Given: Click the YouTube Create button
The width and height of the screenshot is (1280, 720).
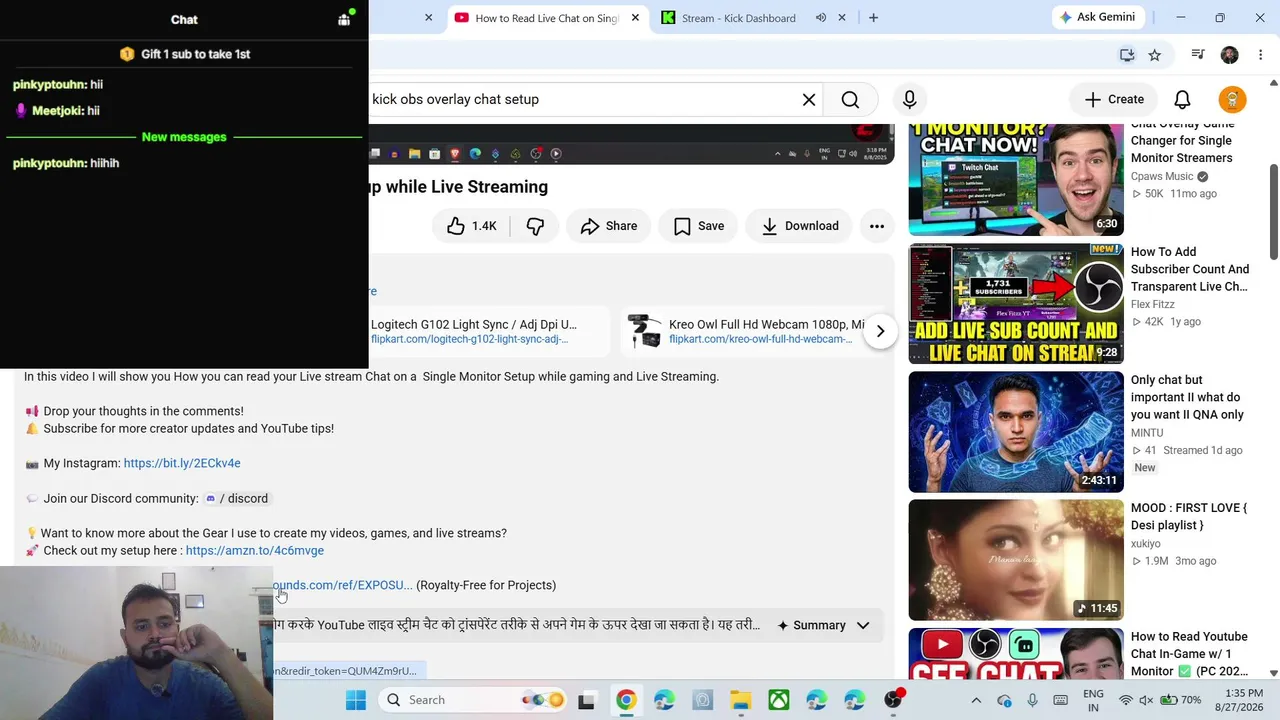Looking at the screenshot, I should [1114, 99].
